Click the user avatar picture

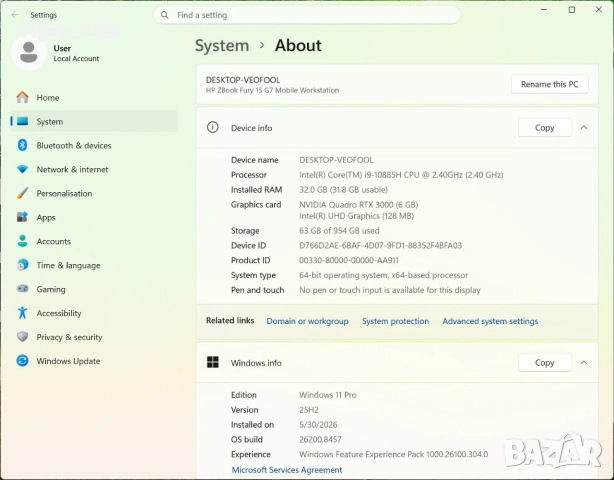pos(29,53)
